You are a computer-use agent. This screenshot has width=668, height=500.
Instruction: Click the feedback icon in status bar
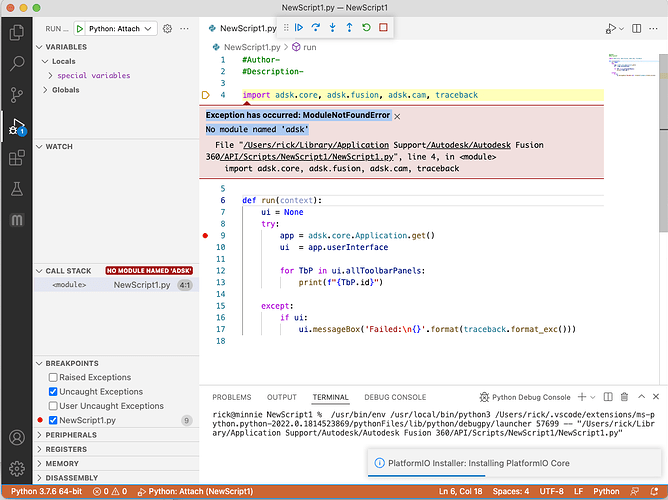click(634, 491)
